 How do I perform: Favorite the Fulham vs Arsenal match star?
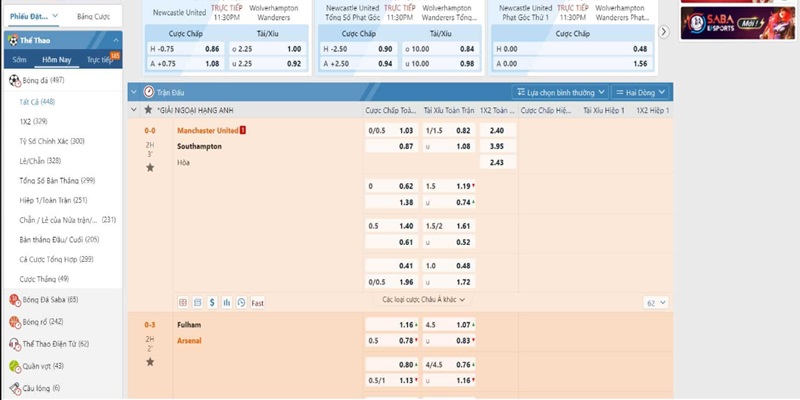pos(150,362)
